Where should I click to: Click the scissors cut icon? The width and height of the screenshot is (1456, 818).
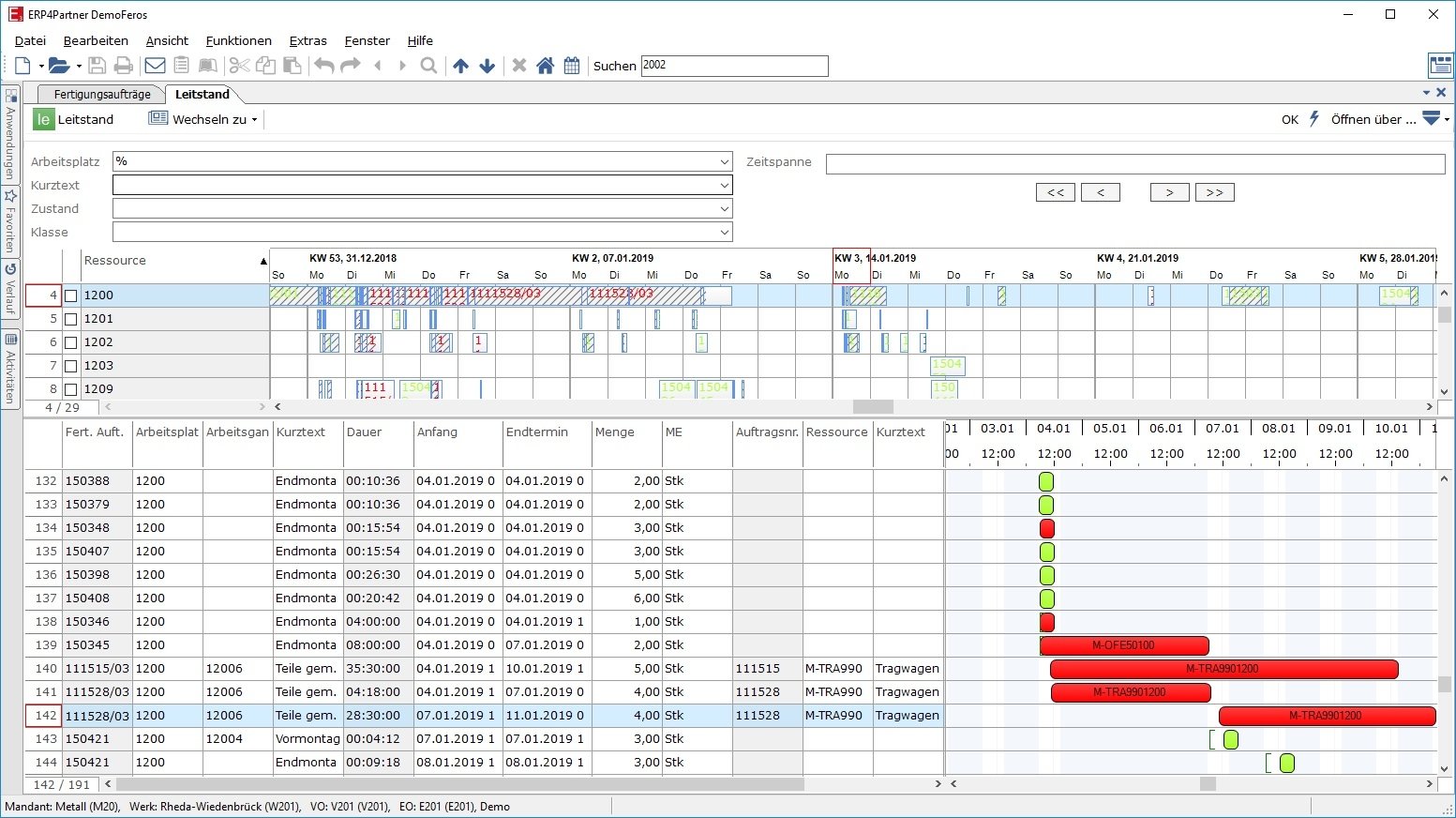[x=239, y=66]
